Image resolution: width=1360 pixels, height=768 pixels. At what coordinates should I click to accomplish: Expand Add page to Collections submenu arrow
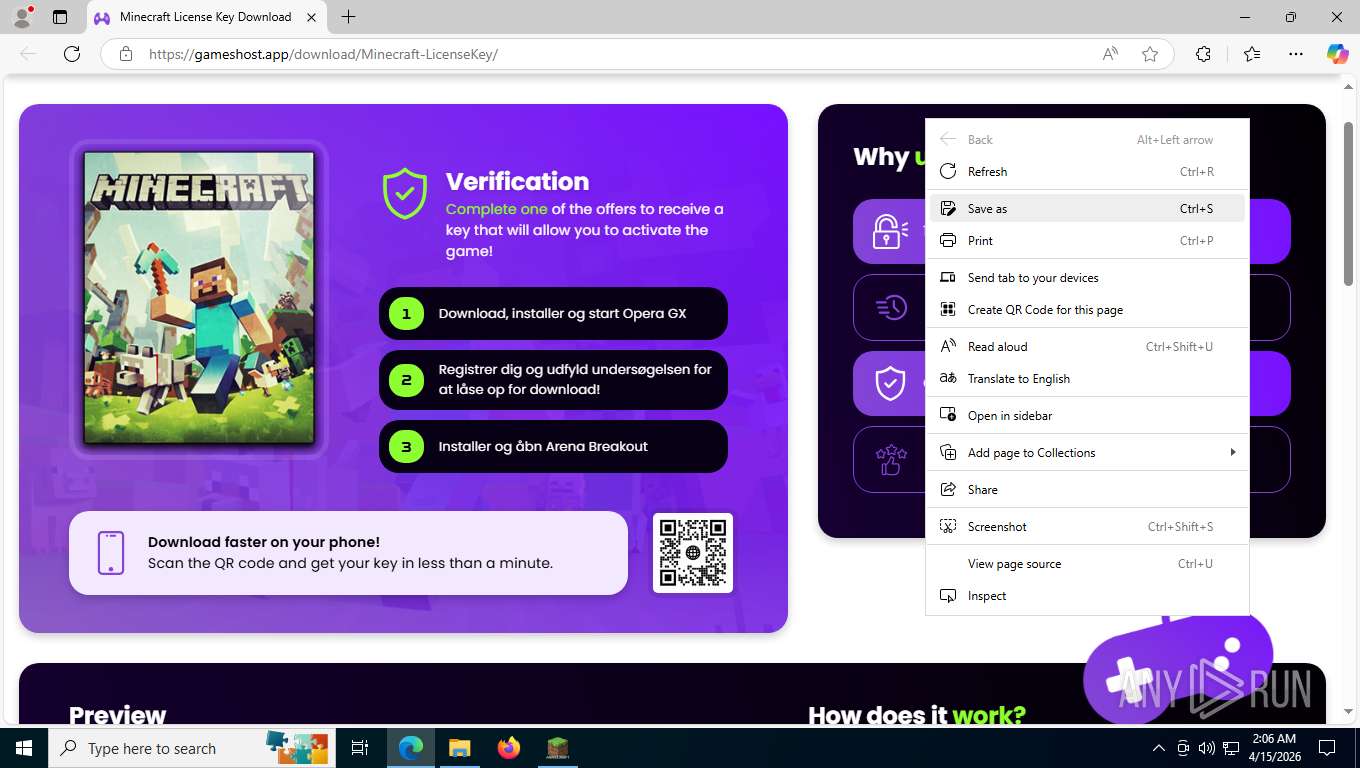coord(1233,453)
